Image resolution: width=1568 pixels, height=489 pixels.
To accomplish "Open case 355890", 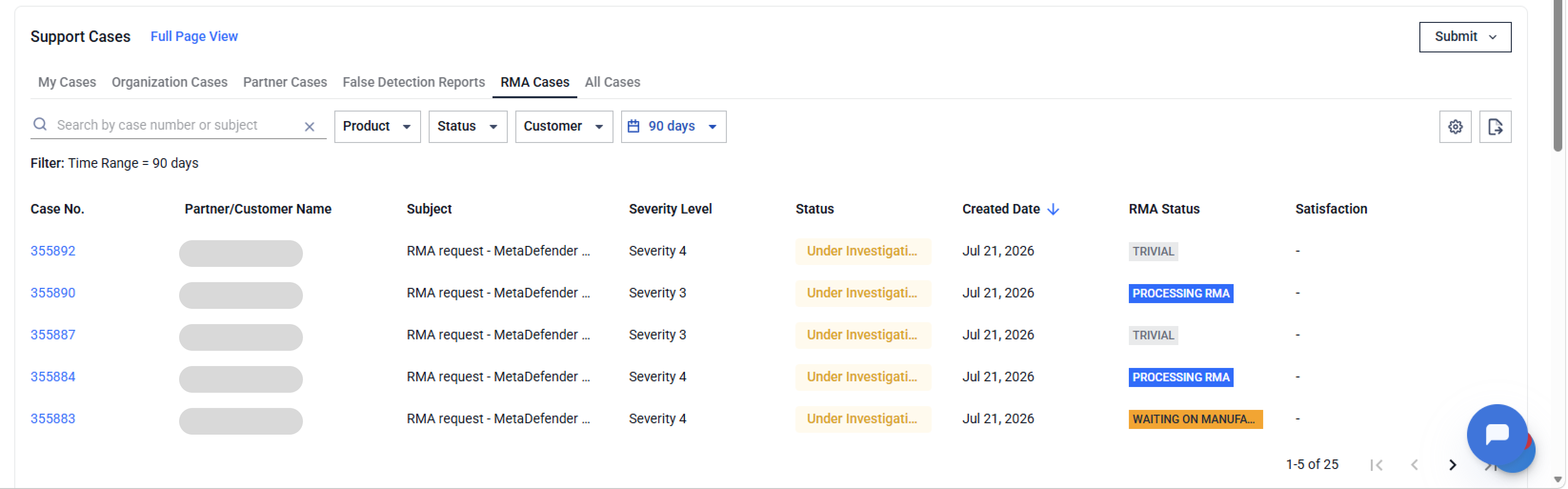I will pos(53,293).
